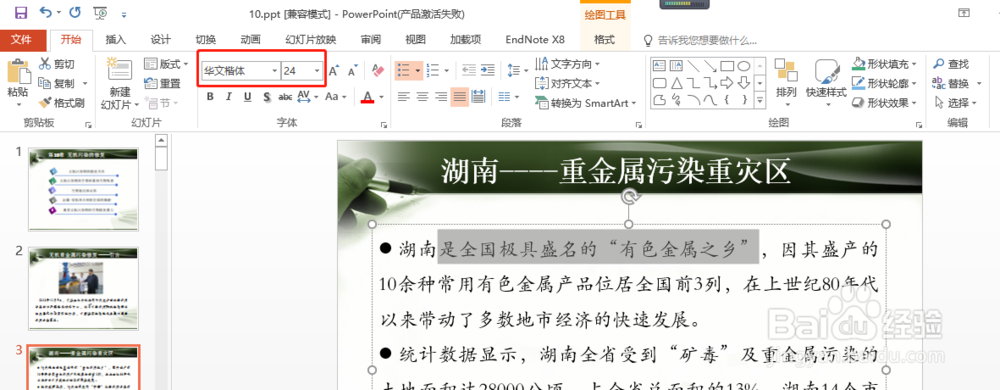Toggle Underline formatting
1000x390 pixels.
tap(247, 97)
